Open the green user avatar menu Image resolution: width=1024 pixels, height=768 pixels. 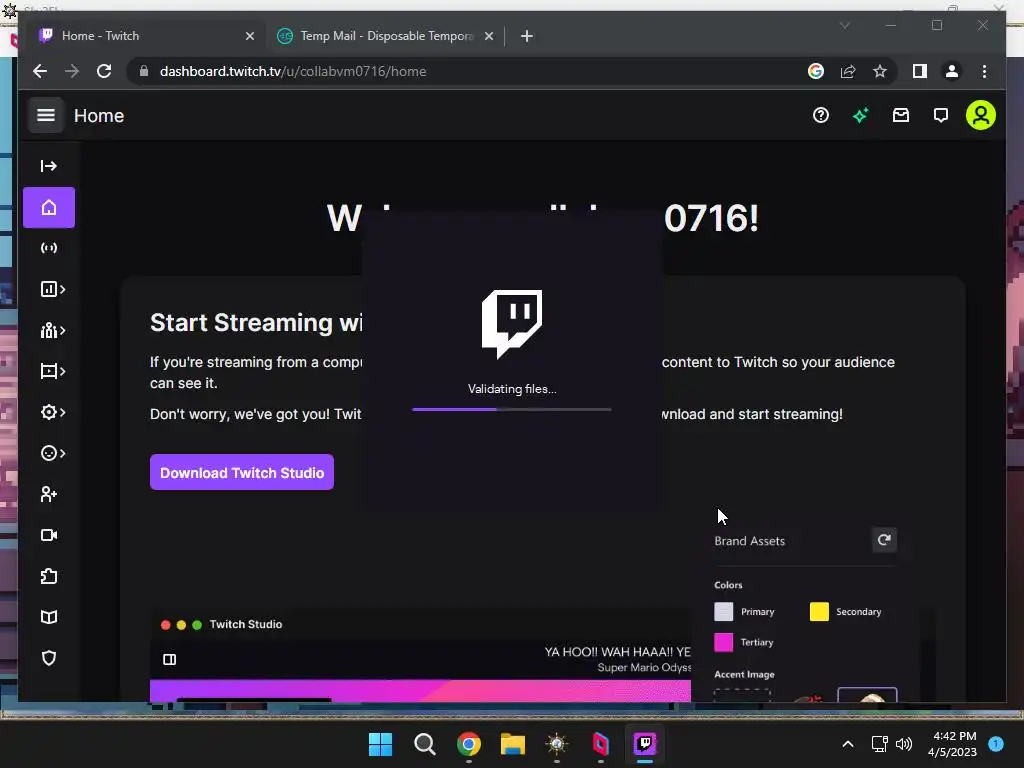pyautogui.click(x=981, y=116)
